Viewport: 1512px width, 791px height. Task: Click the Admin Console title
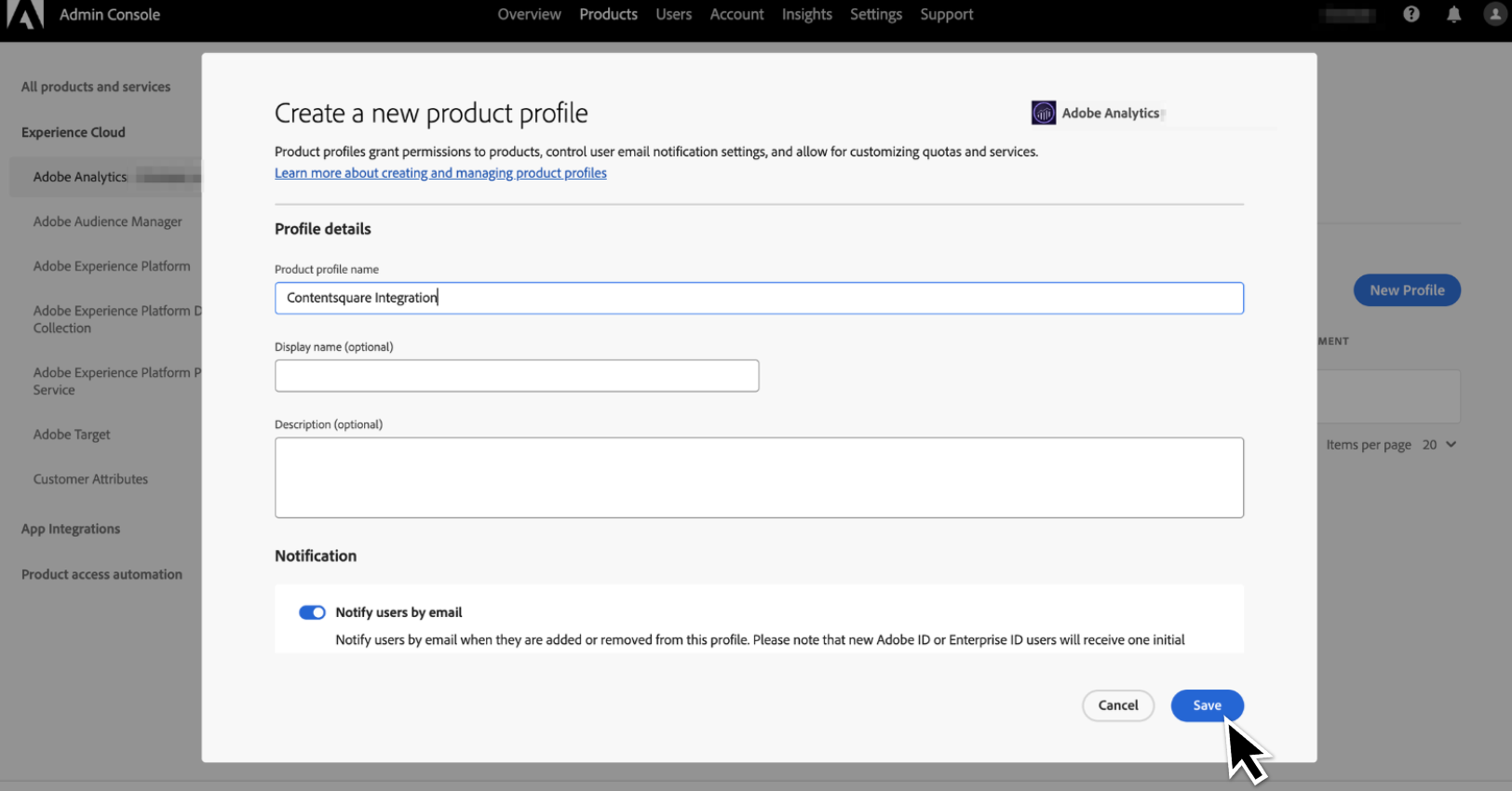110,14
